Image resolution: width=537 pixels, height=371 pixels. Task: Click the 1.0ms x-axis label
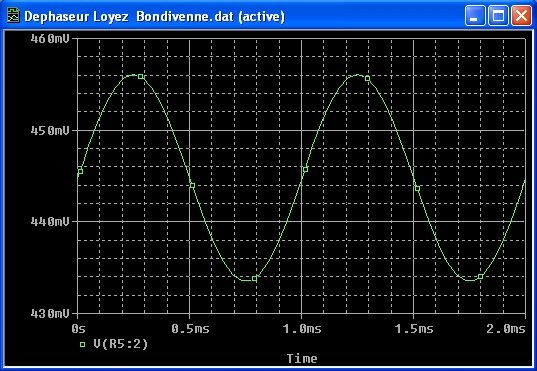[x=302, y=329]
